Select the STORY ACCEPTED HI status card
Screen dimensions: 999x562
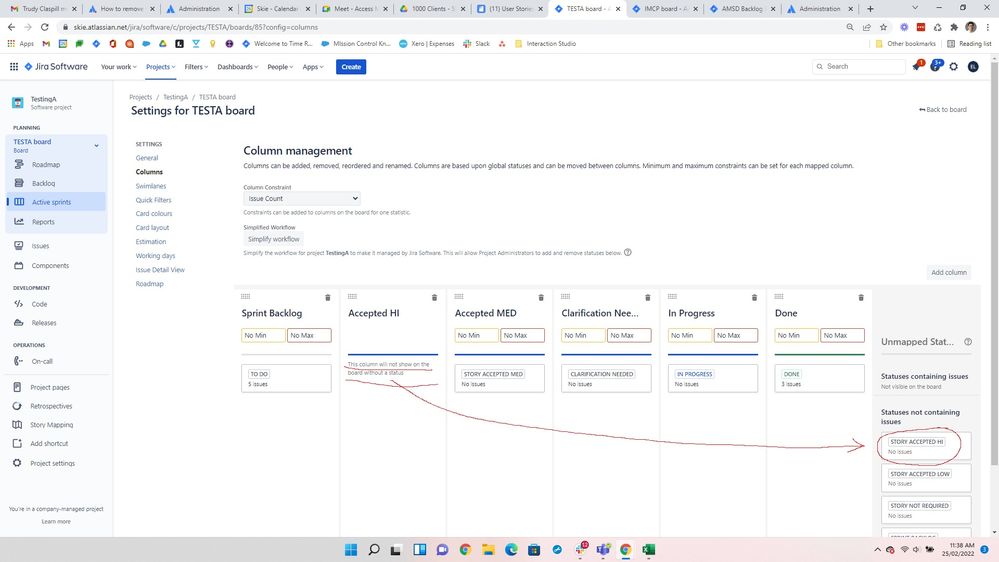coord(926,446)
